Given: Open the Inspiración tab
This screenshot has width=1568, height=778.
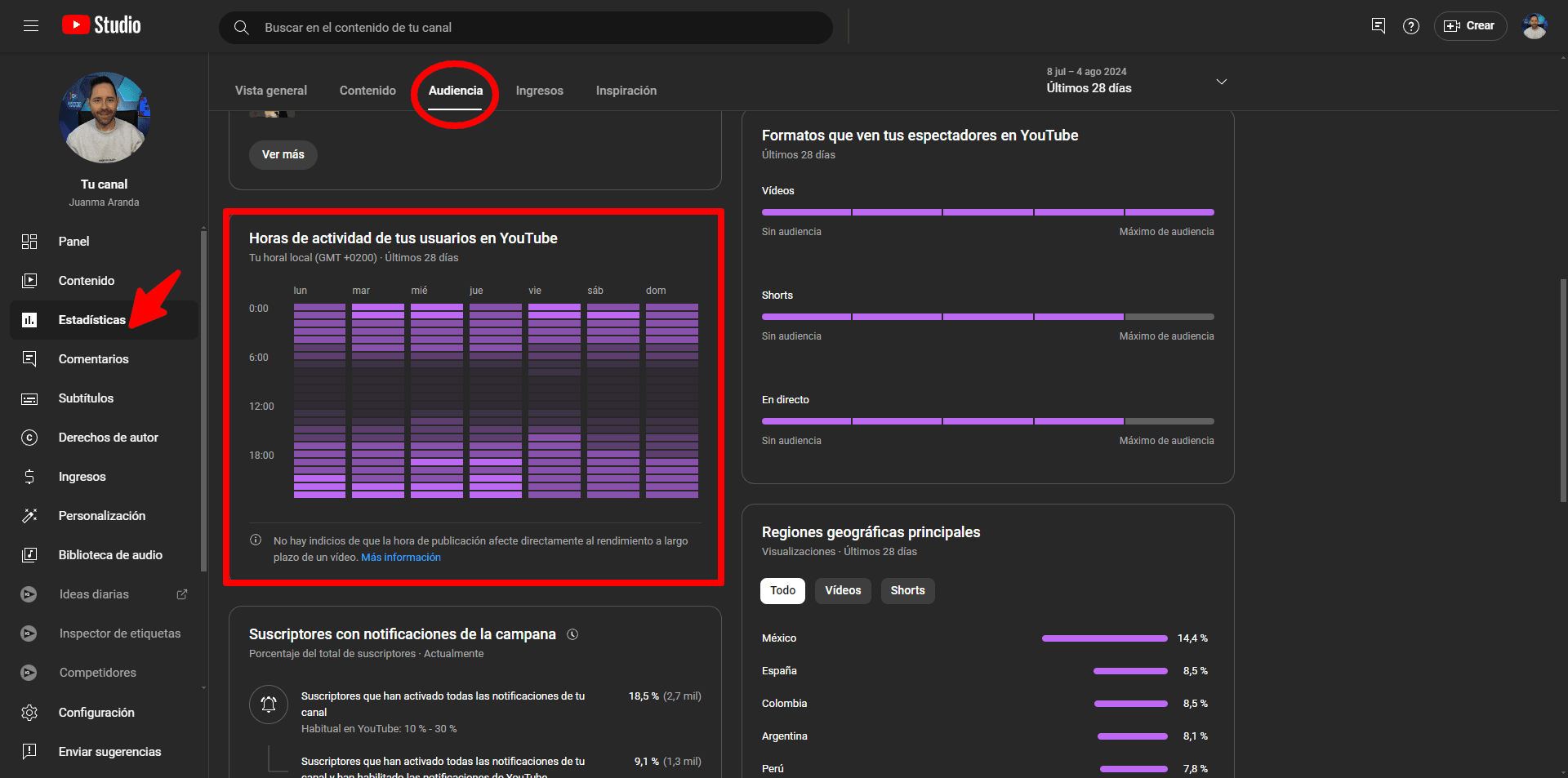Looking at the screenshot, I should [626, 91].
